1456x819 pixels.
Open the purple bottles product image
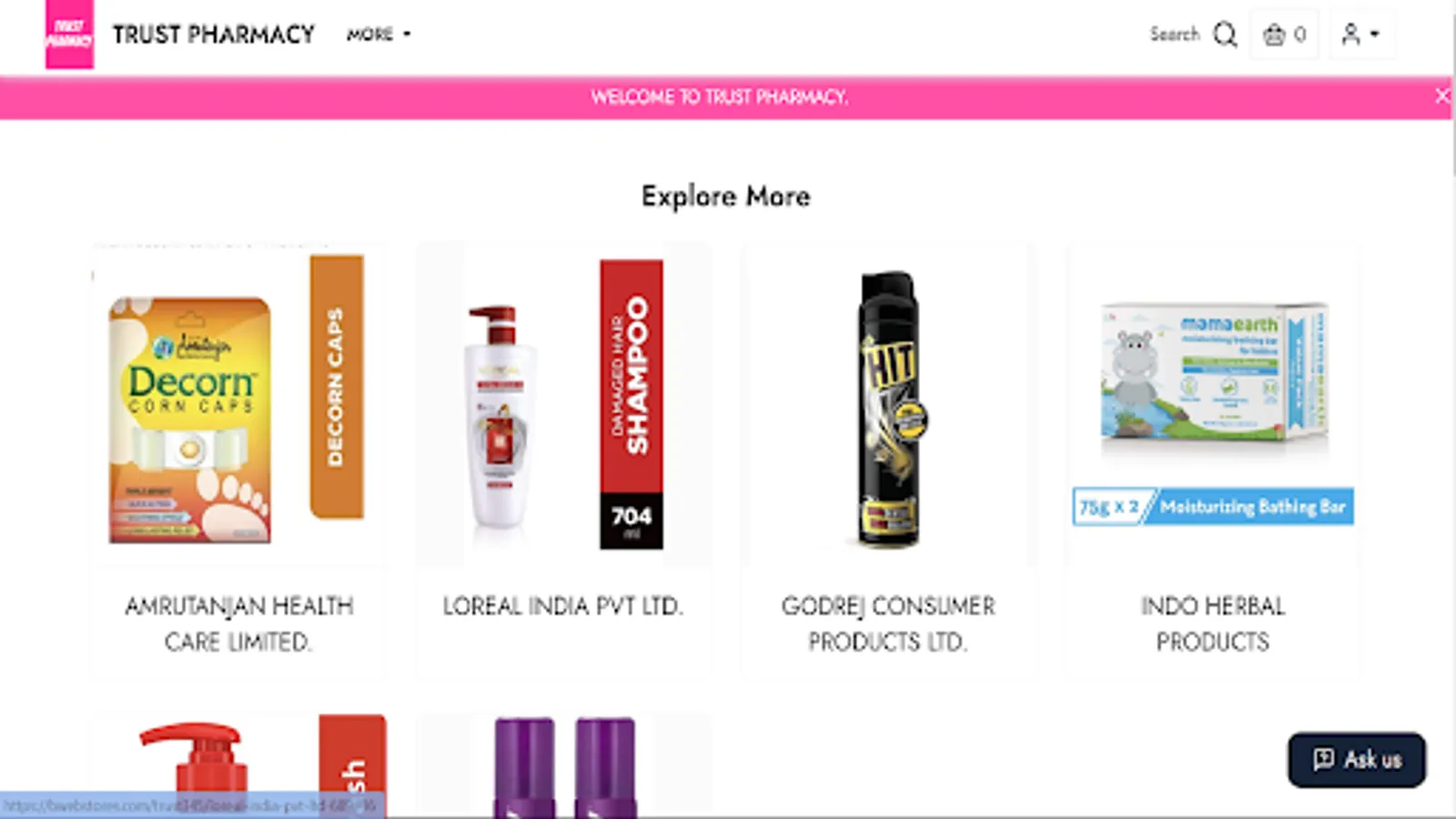(563, 766)
